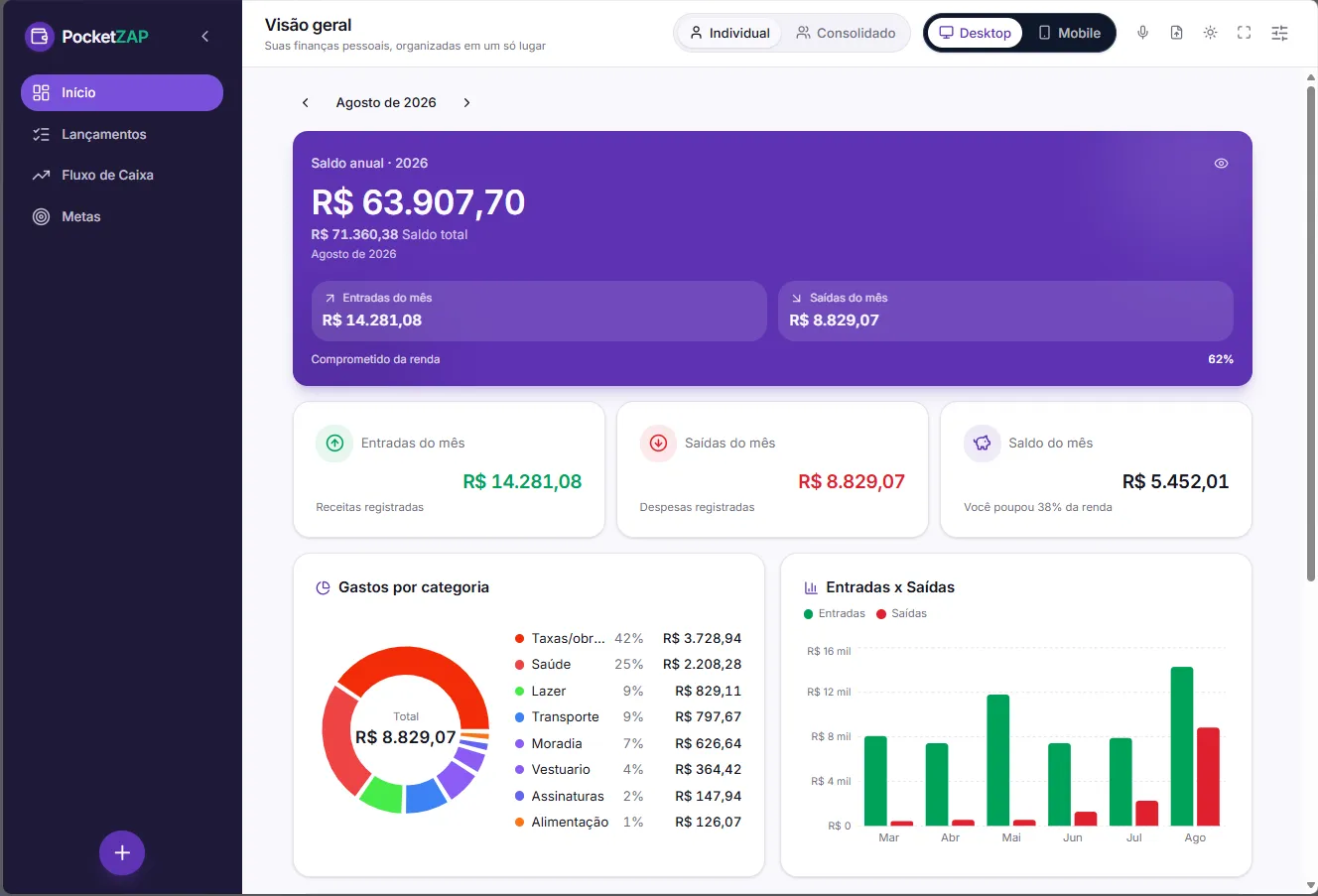Click the Taxas/obr... category color dot
1318x896 pixels.
519,638
